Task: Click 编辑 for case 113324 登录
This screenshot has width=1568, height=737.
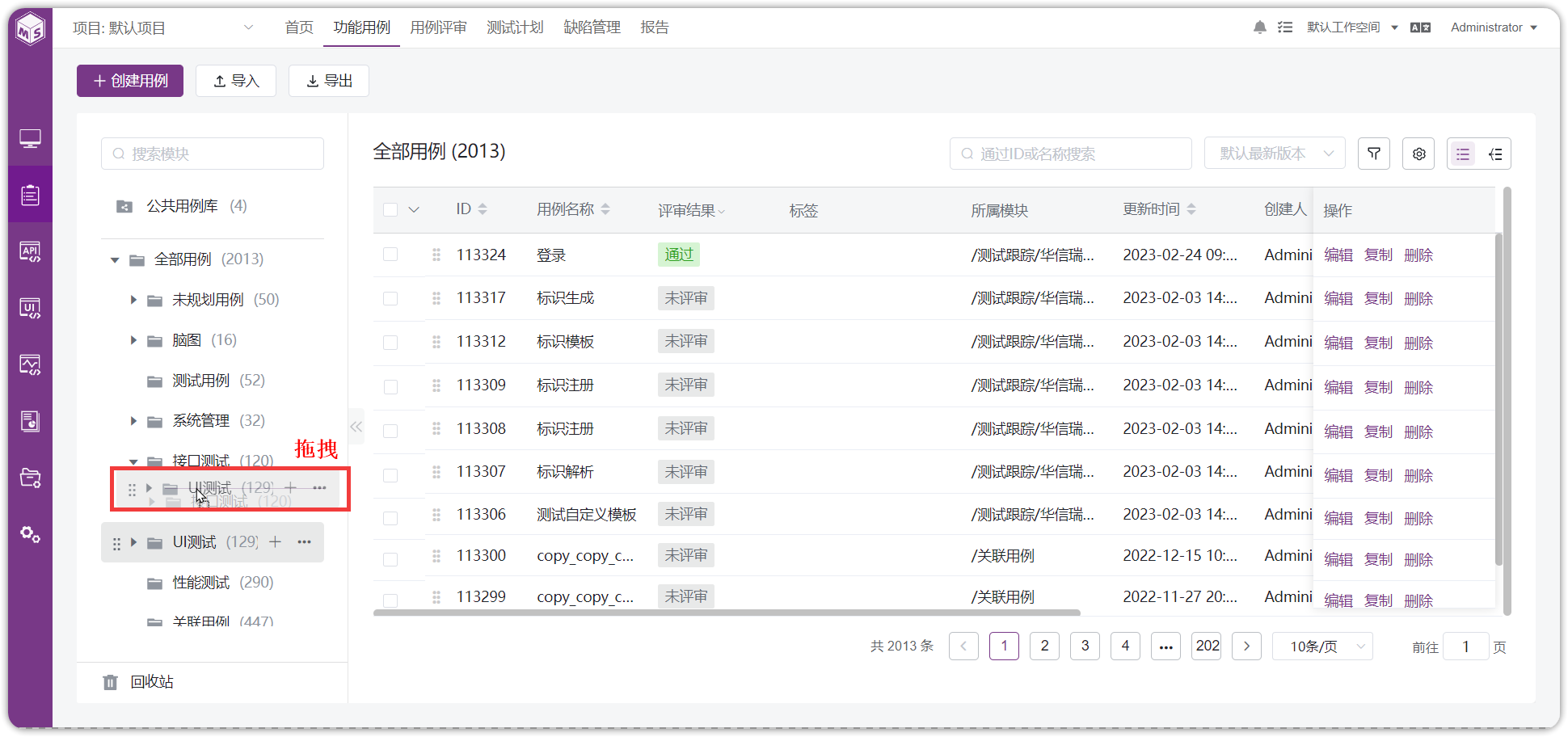Action: coord(1338,255)
